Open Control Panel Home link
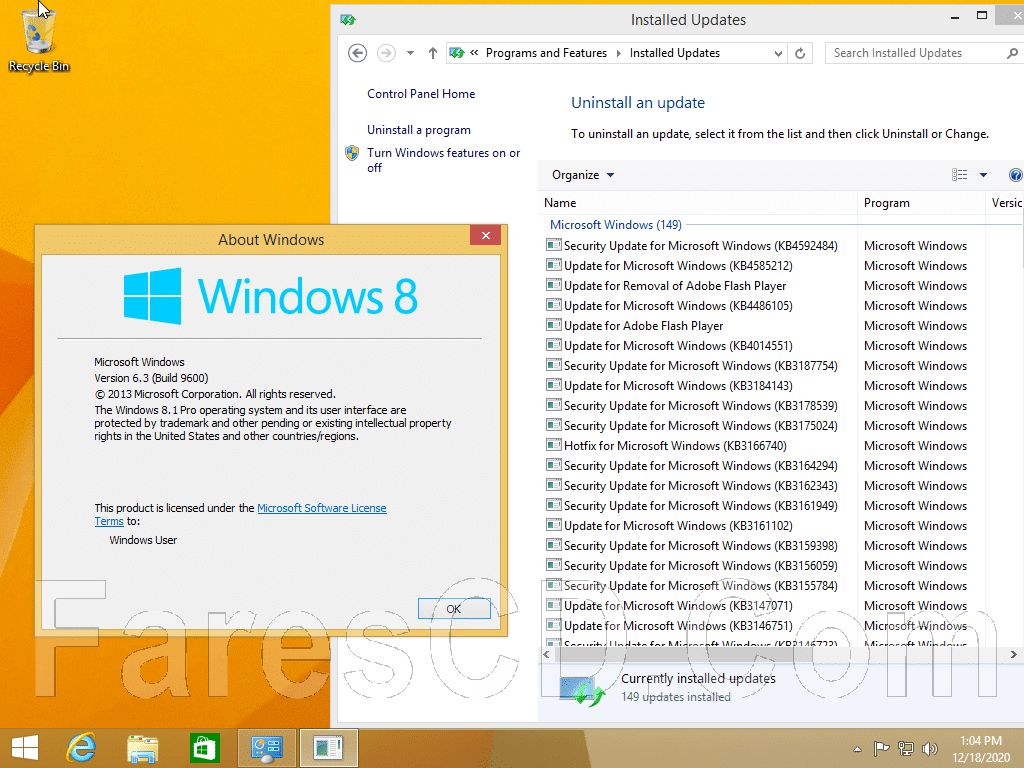This screenshot has width=1024, height=768. 421,94
